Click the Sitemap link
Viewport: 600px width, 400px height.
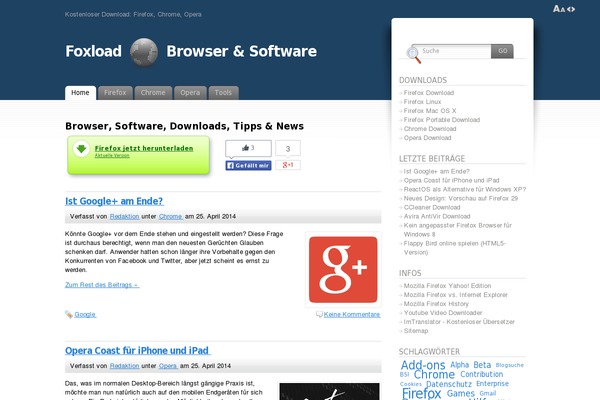coord(416,331)
